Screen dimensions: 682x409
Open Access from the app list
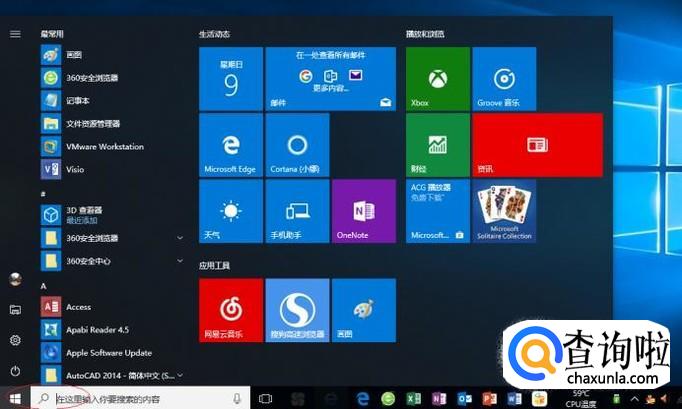tap(111, 307)
